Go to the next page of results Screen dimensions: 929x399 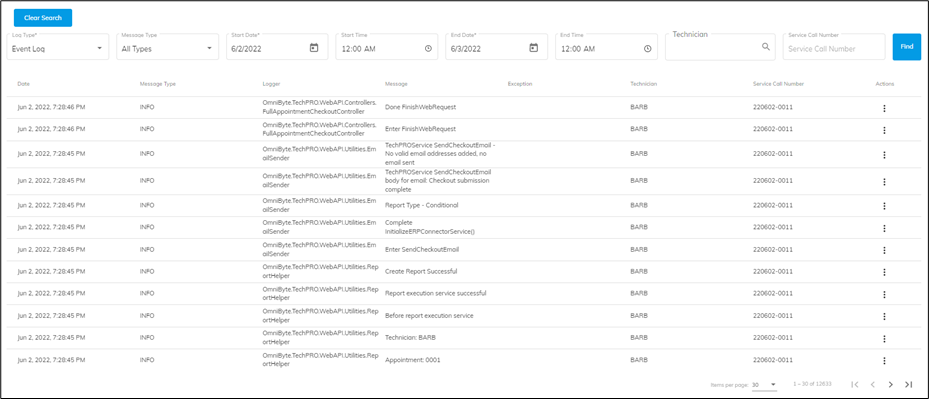[x=890, y=385]
